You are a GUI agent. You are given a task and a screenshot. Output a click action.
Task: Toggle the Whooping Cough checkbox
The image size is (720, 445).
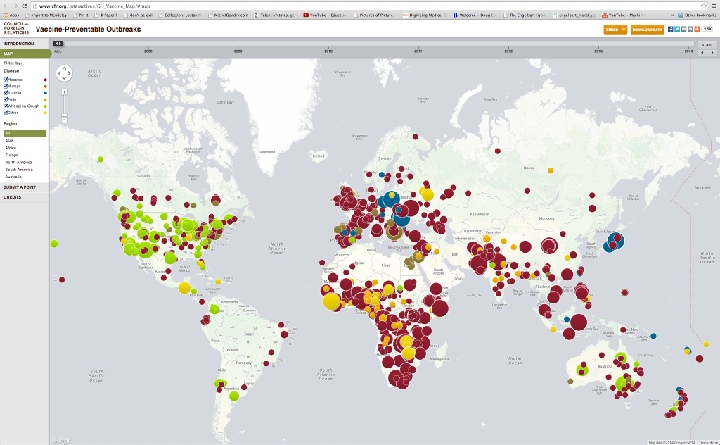tap(5, 107)
